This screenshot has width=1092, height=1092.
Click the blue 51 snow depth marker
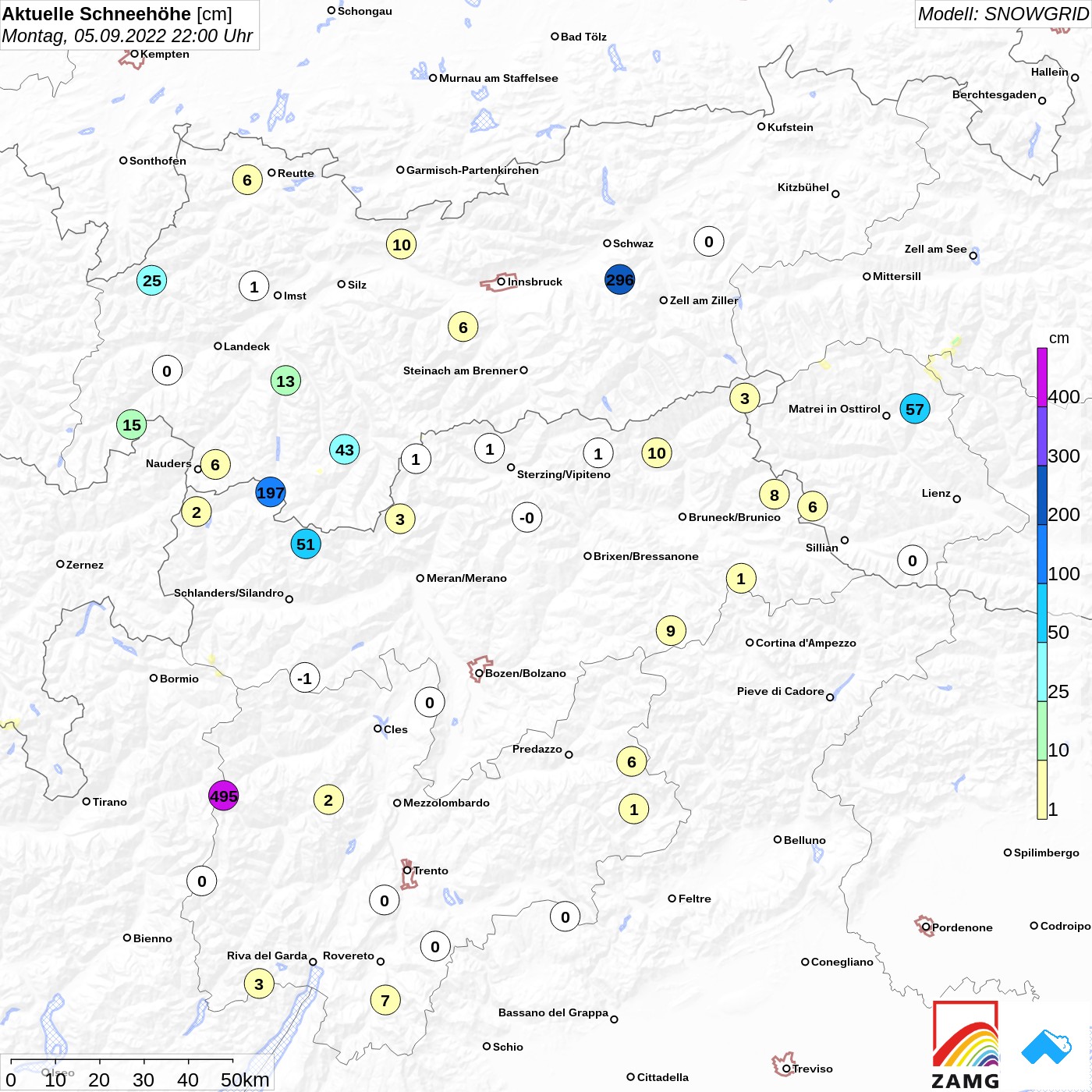tap(306, 544)
